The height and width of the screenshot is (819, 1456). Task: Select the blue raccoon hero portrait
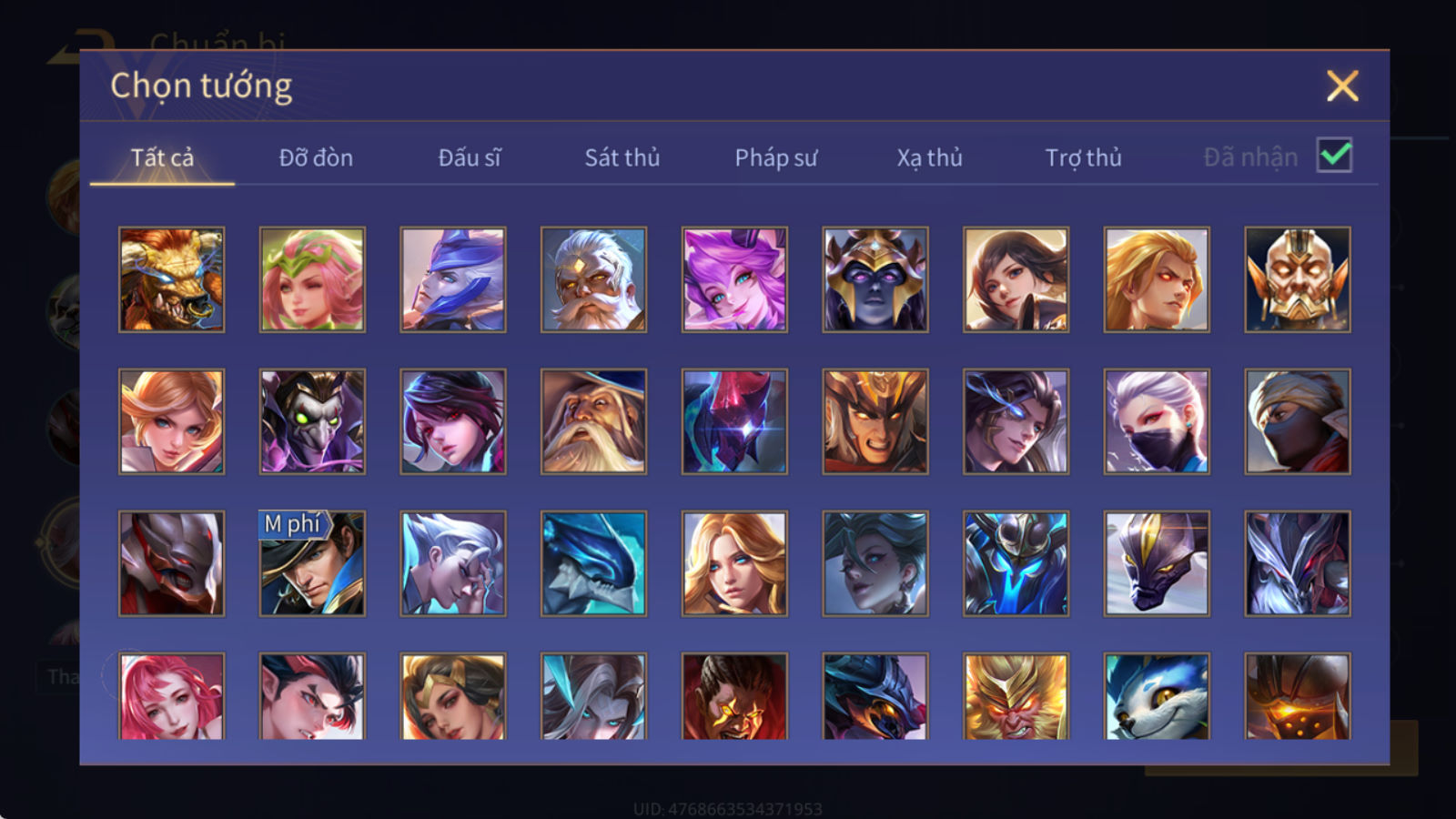(1157, 696)
